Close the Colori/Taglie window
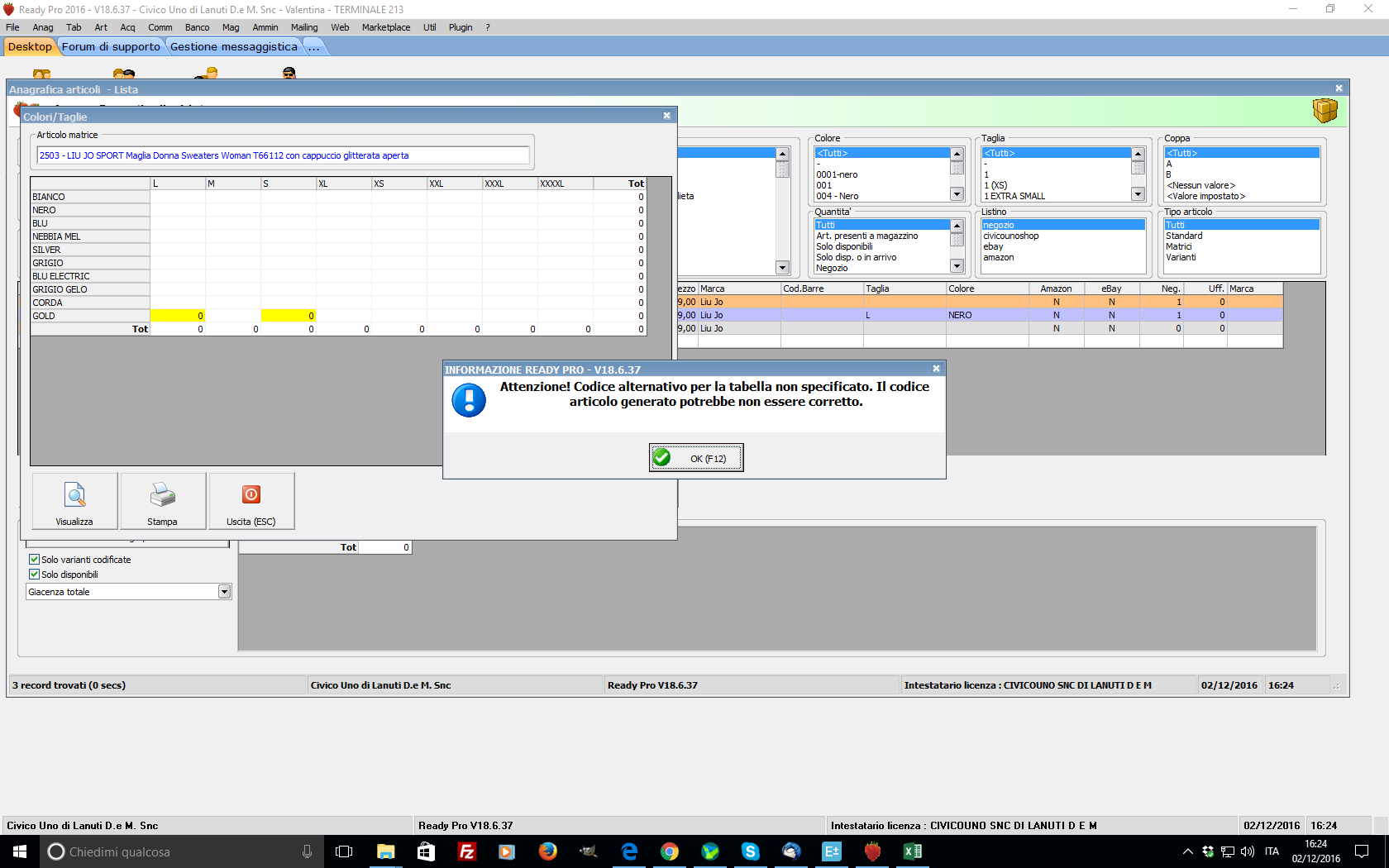This screenshot has height=868, width=1389. click(x=666, y=116)
